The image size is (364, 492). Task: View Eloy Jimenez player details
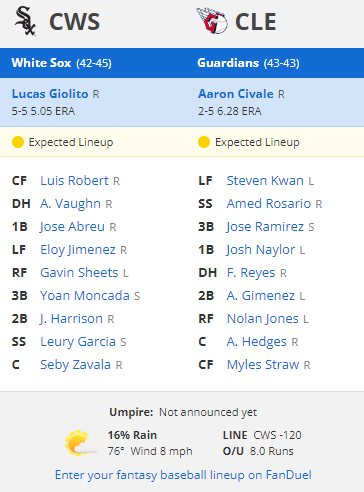pos(78,250)
